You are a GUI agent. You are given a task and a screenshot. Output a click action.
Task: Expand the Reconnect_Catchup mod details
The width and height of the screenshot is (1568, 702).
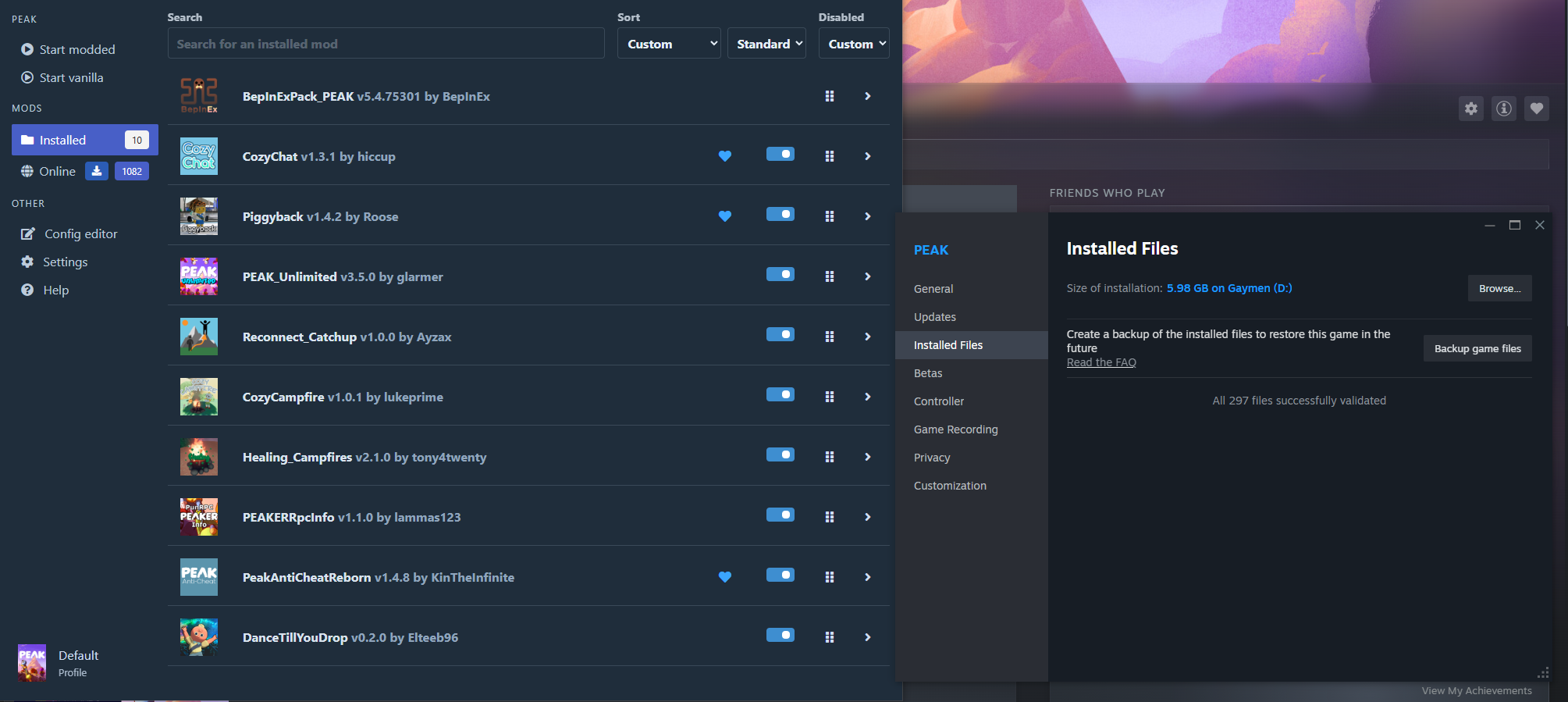pos(867,337)
